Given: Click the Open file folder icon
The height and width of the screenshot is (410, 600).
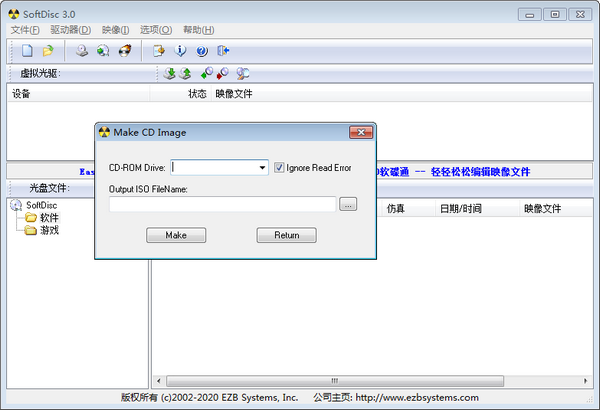Looking at the screenshot, I should 48,51.
